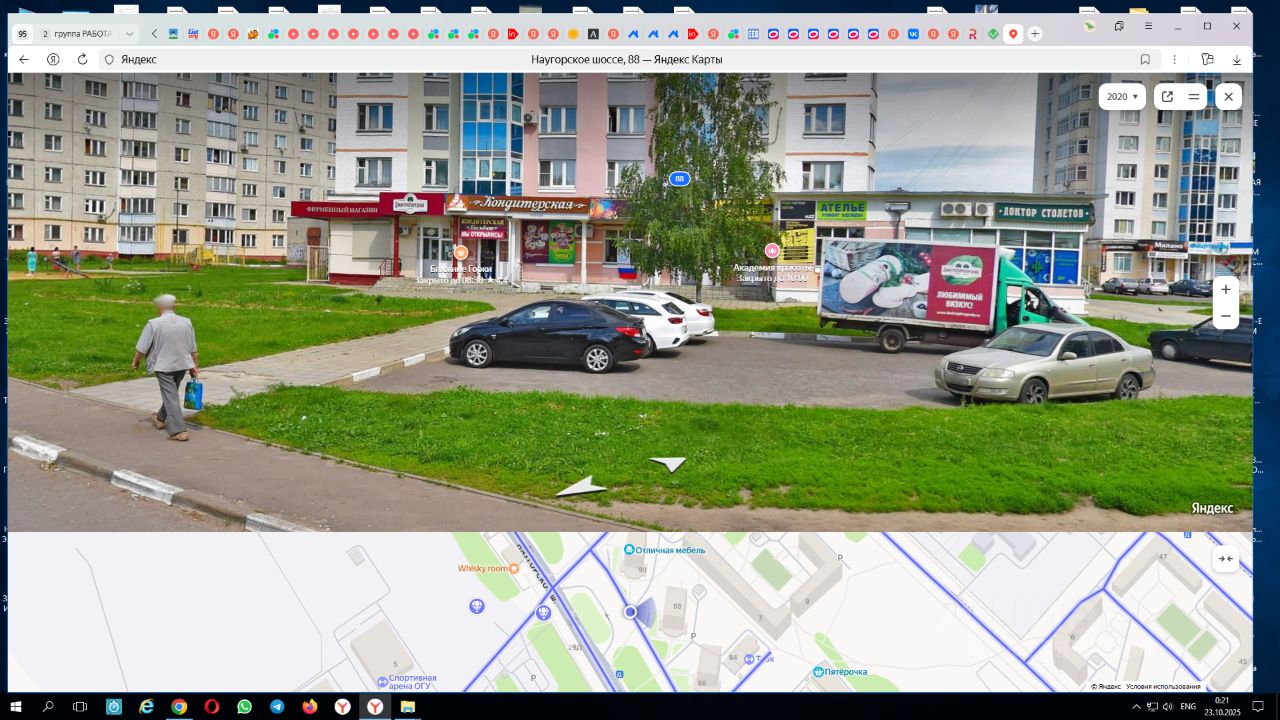Viewport: 1280px width, 720px height.
Task: Zoom in the panorama with plus
Action: click(1226, 289)
